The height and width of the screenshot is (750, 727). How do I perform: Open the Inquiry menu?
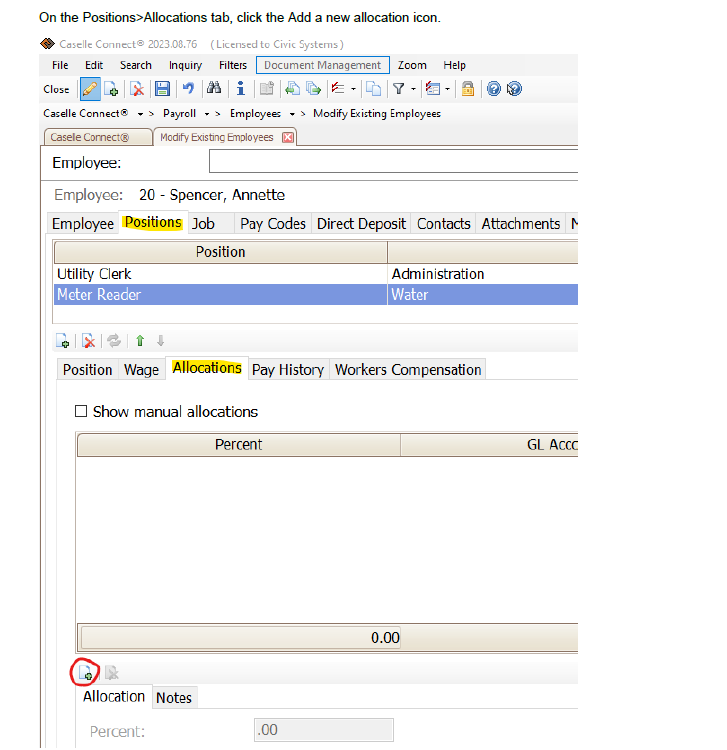click(x=186, y=65)
